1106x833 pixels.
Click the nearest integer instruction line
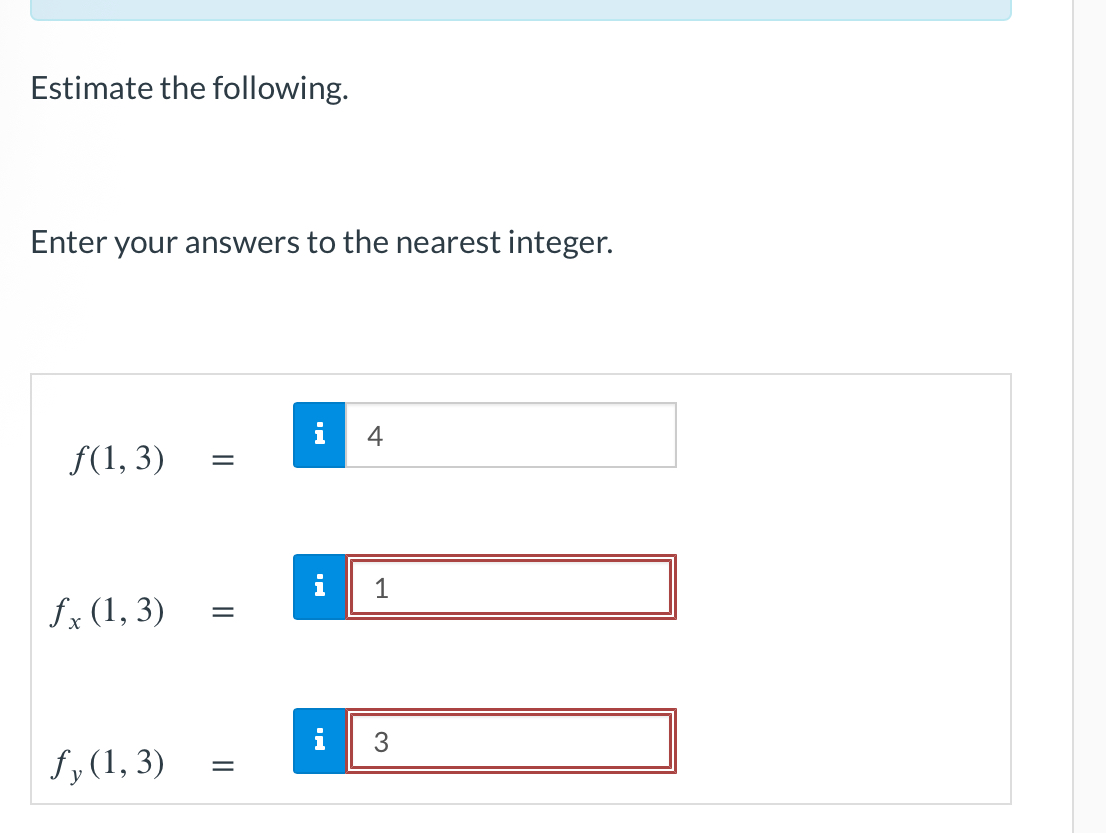(321, 242)
